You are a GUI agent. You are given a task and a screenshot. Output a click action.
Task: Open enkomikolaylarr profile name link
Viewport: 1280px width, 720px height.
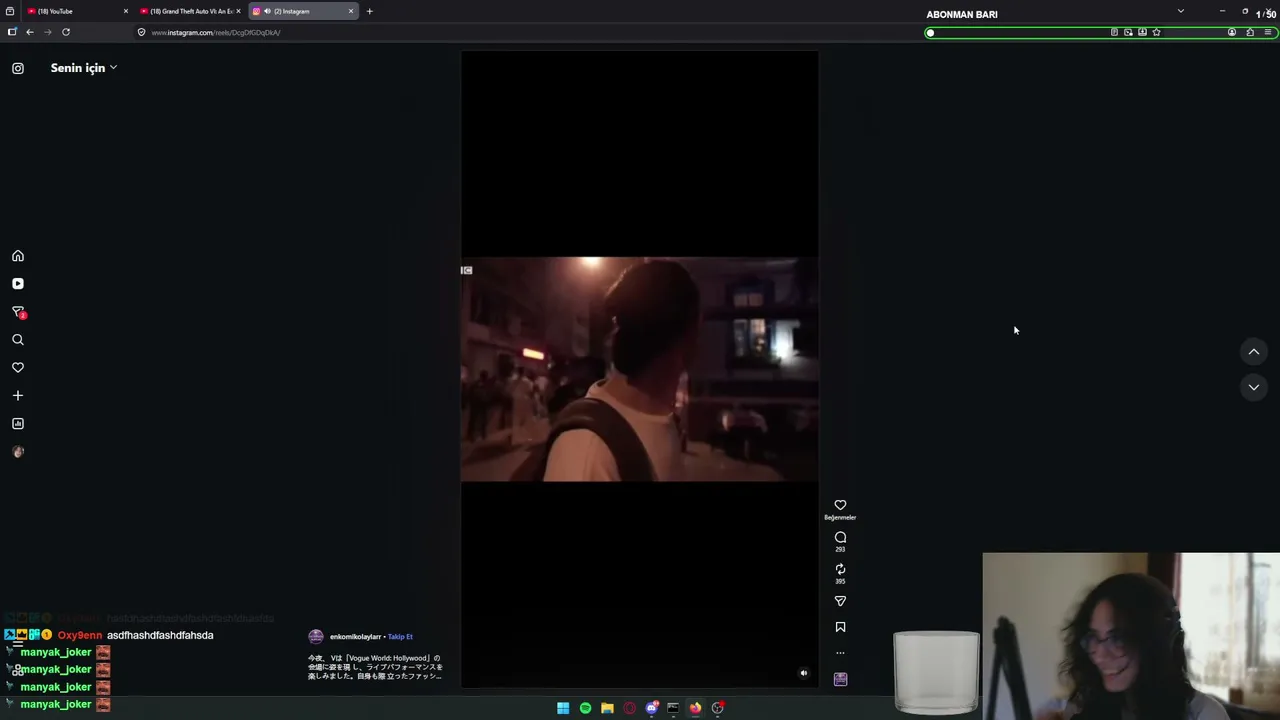(355, 637)
